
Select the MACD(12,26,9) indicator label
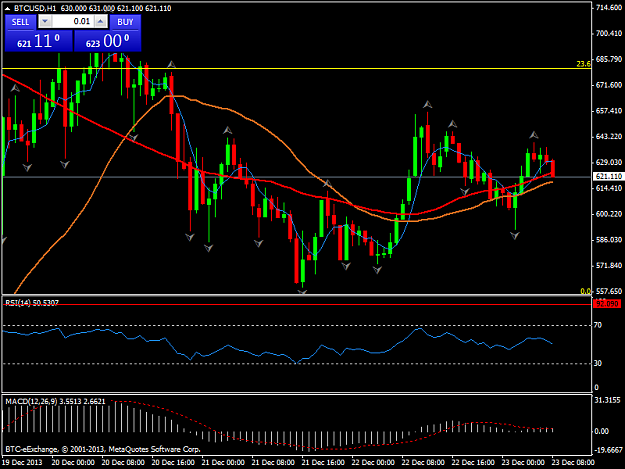click(55, 401)
